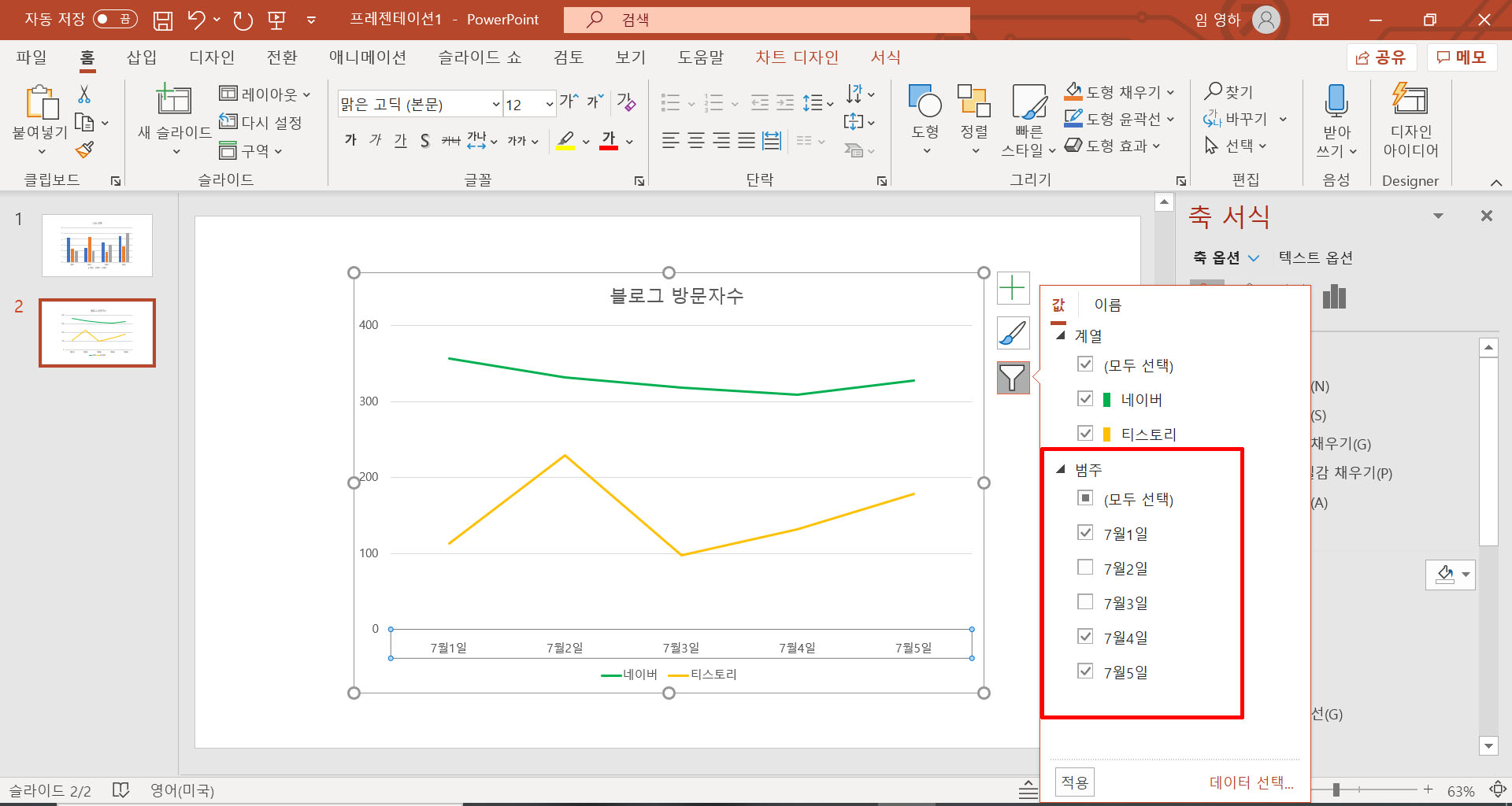The height and width of the screenshot is (806, 1512).
Task: Open the Shapes (도형) gallery icon
Action: [x=925, y=101]
